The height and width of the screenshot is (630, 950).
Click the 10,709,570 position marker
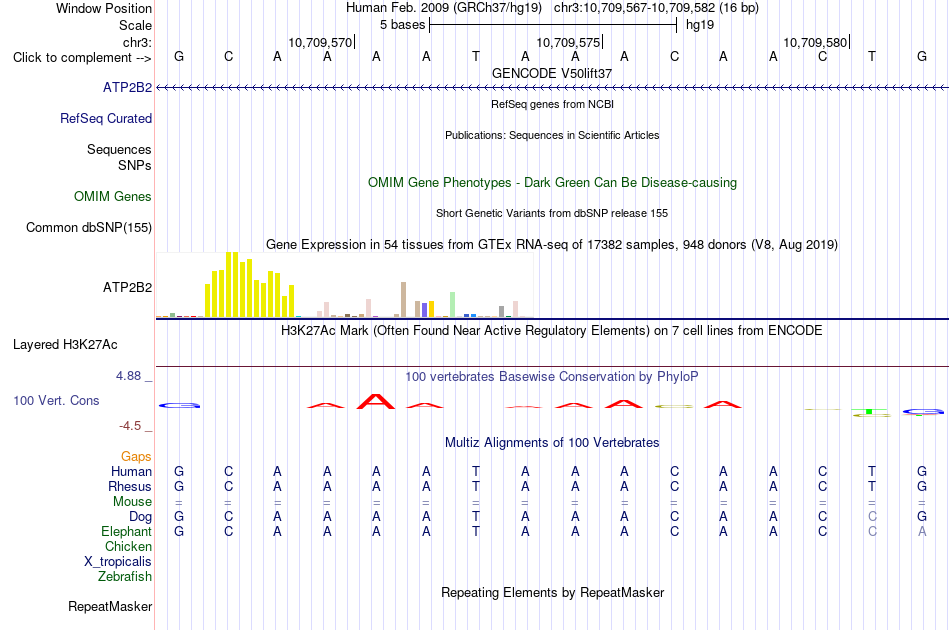point(321,42)
